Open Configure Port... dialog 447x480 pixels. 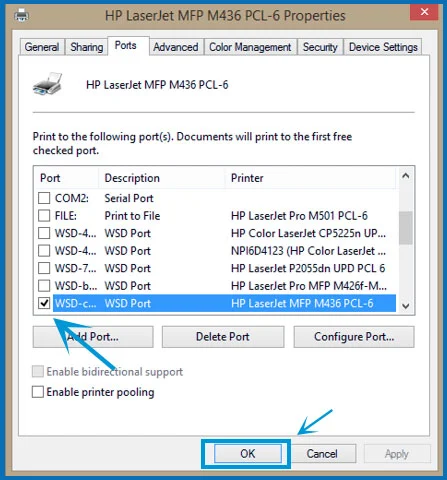pos(354,337)
